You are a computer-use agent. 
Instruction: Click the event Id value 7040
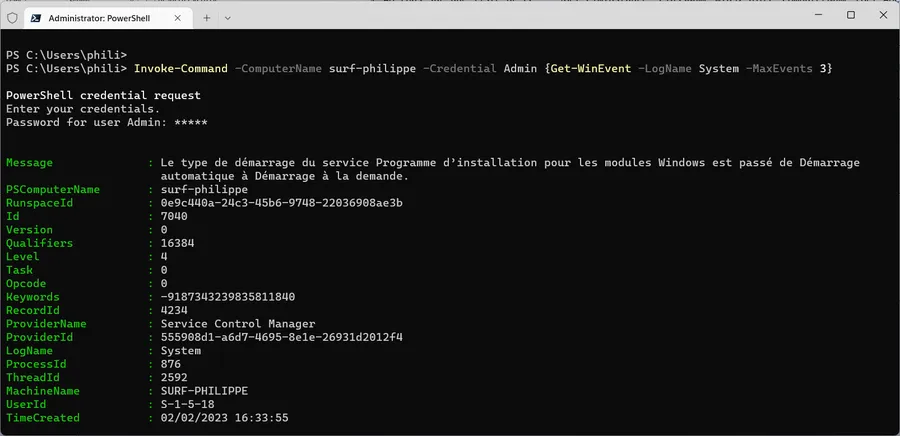pyautogui.click(x=174, y=216)
